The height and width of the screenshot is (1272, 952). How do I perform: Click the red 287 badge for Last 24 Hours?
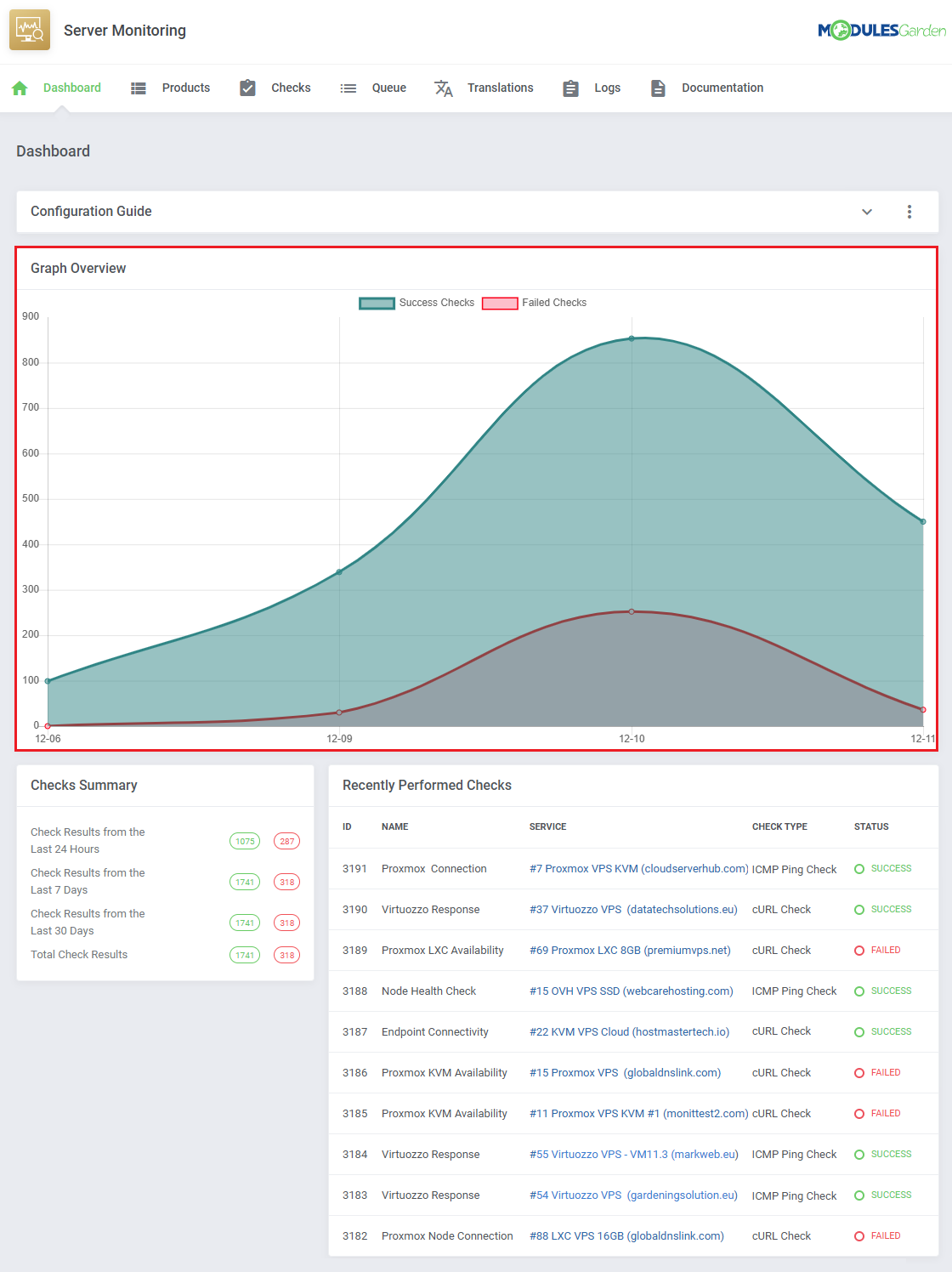coord(287,842)
